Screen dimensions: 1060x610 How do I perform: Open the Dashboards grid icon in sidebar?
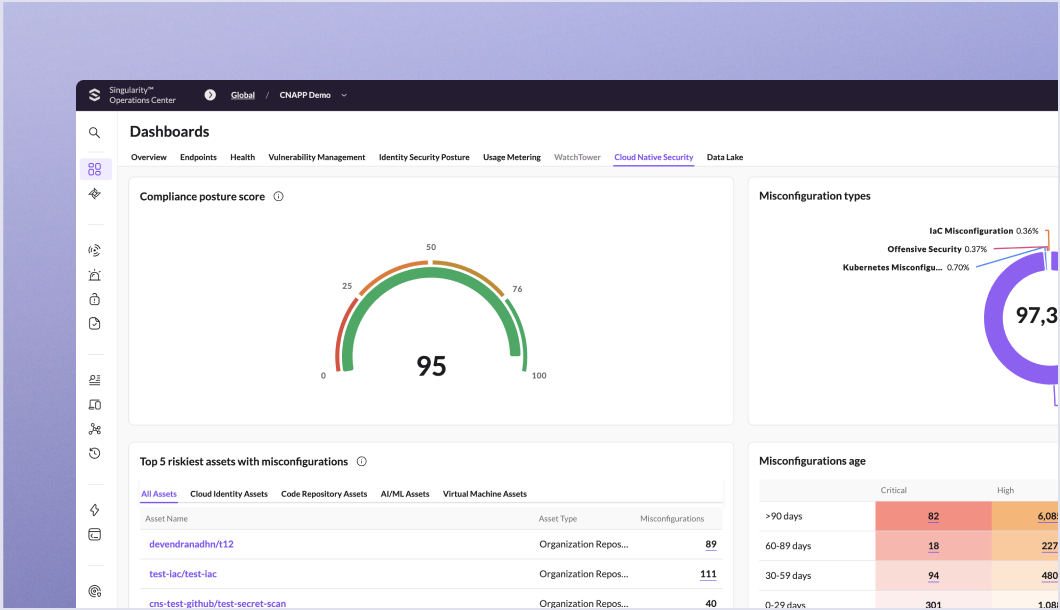pyautogui.click(x=94, y=169)
